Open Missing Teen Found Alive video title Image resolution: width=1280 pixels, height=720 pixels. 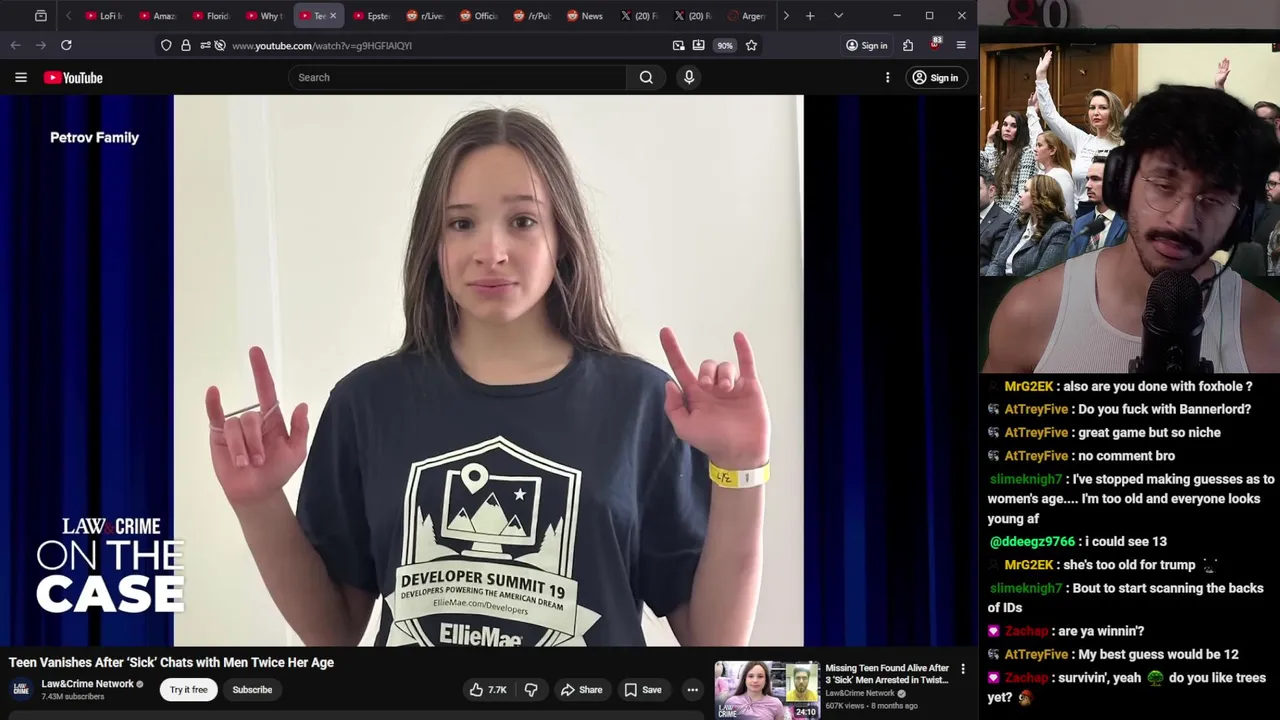[x=887, y=674]
